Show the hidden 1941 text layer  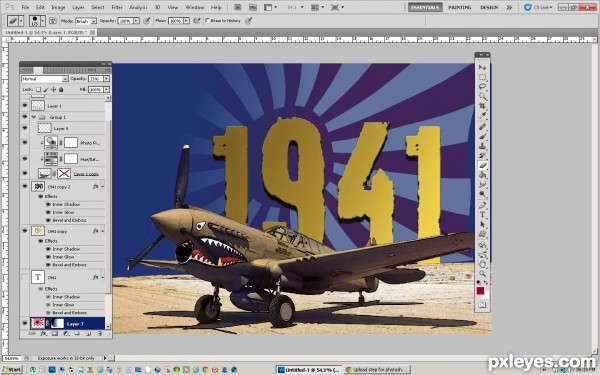[25, 277]
